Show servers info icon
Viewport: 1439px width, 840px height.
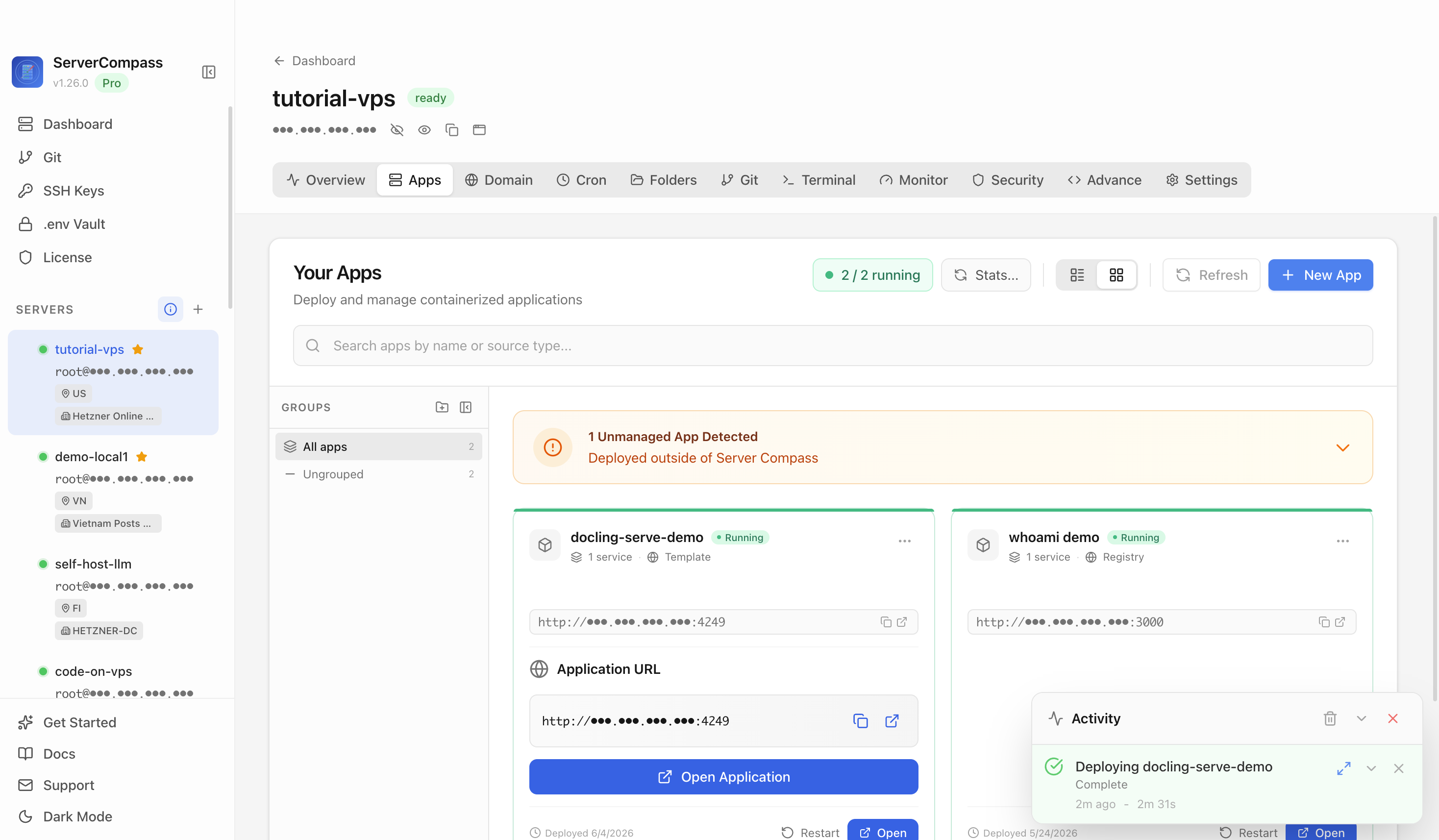coord(170,309)
